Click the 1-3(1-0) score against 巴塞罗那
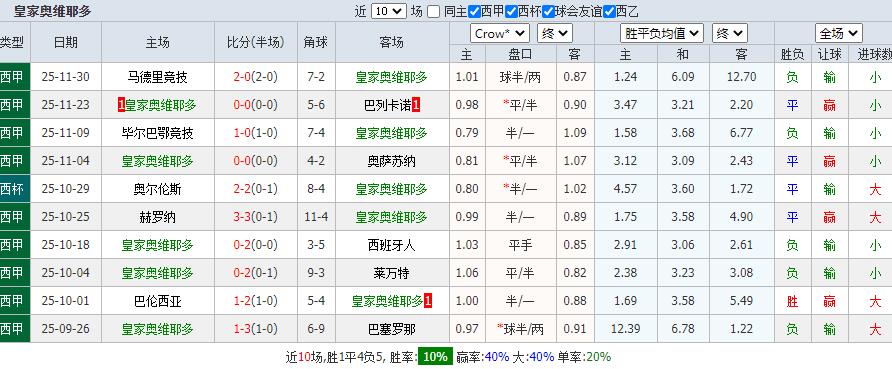892x369 pixels. (255, 329)
